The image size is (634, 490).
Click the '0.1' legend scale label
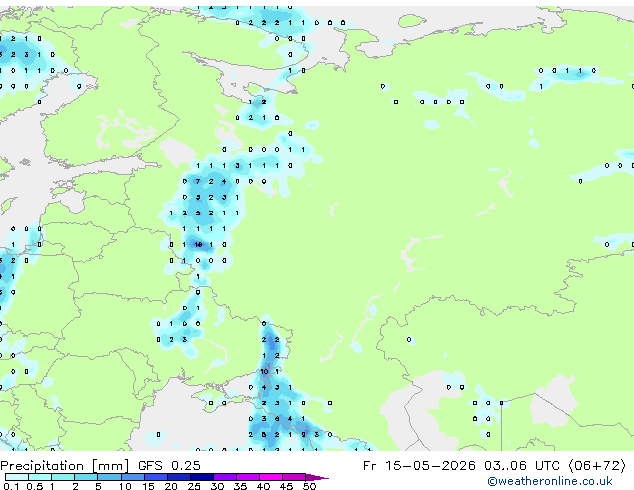(x=11, y=486)
